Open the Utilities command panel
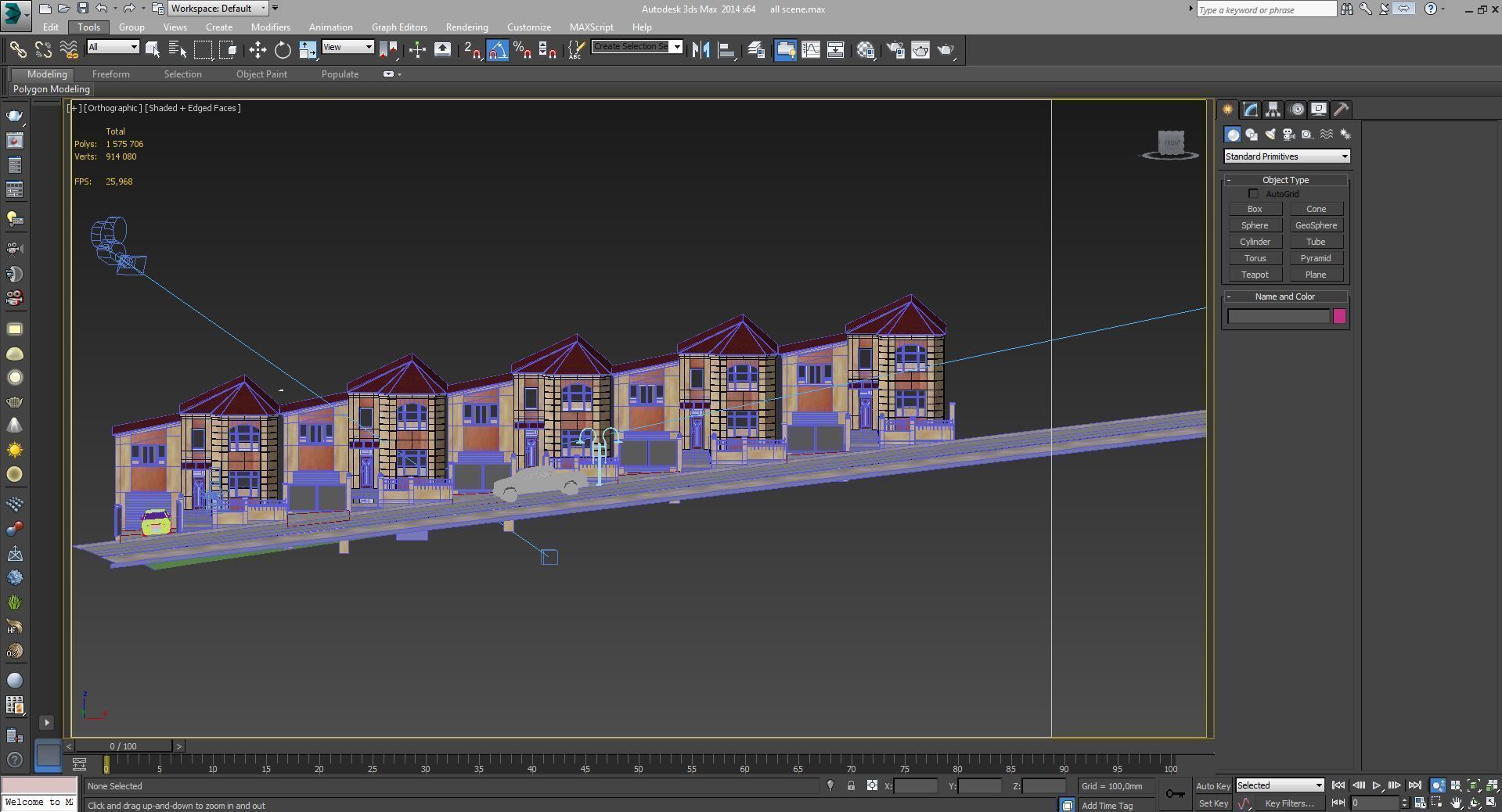This screenshot has width=1502, height=812. tap(1342, 110)
